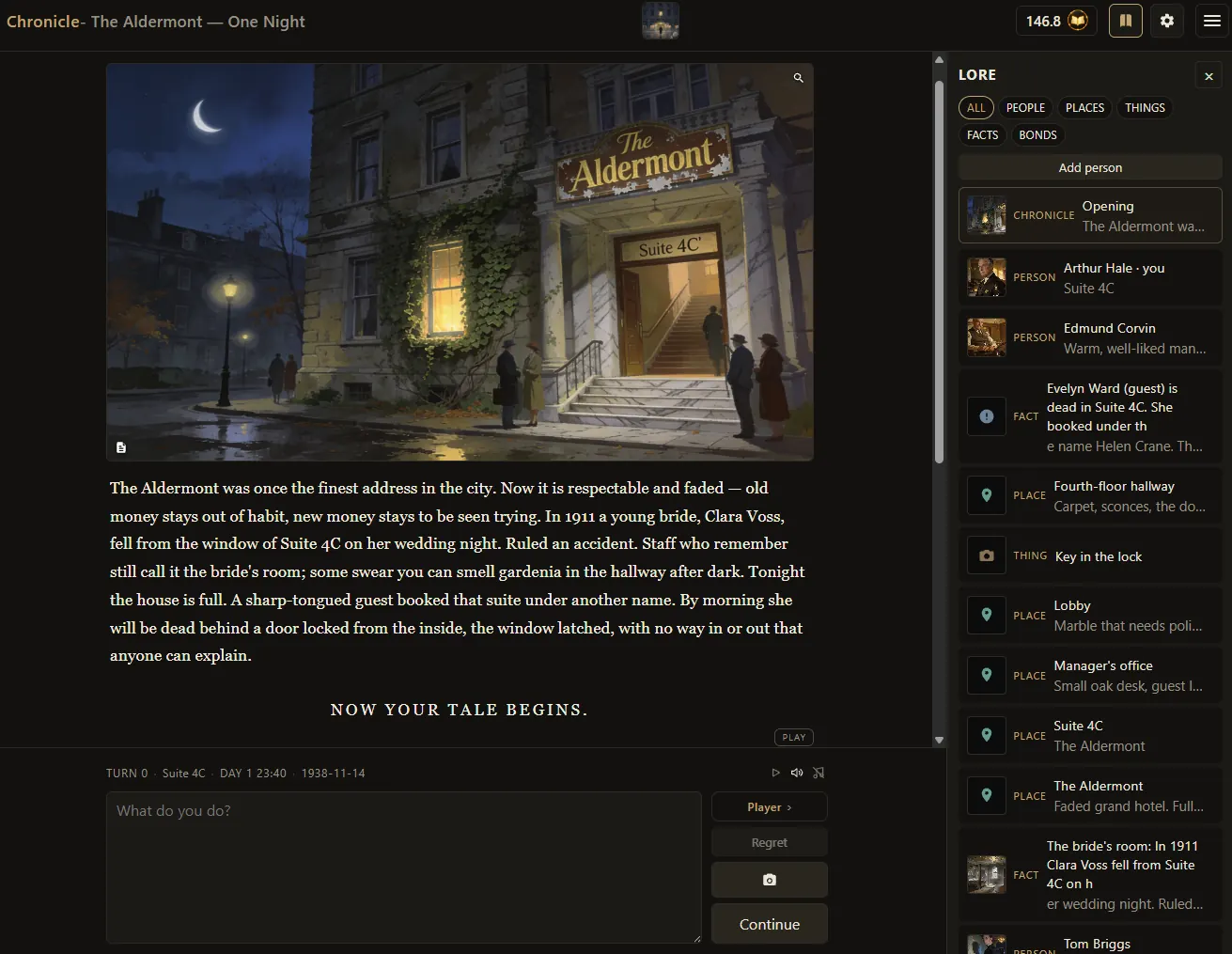1232x954 pixels.
Task: Click the Evelyn Ward fact alert icon
Action: pyautogui.click(x=987, y=416)
